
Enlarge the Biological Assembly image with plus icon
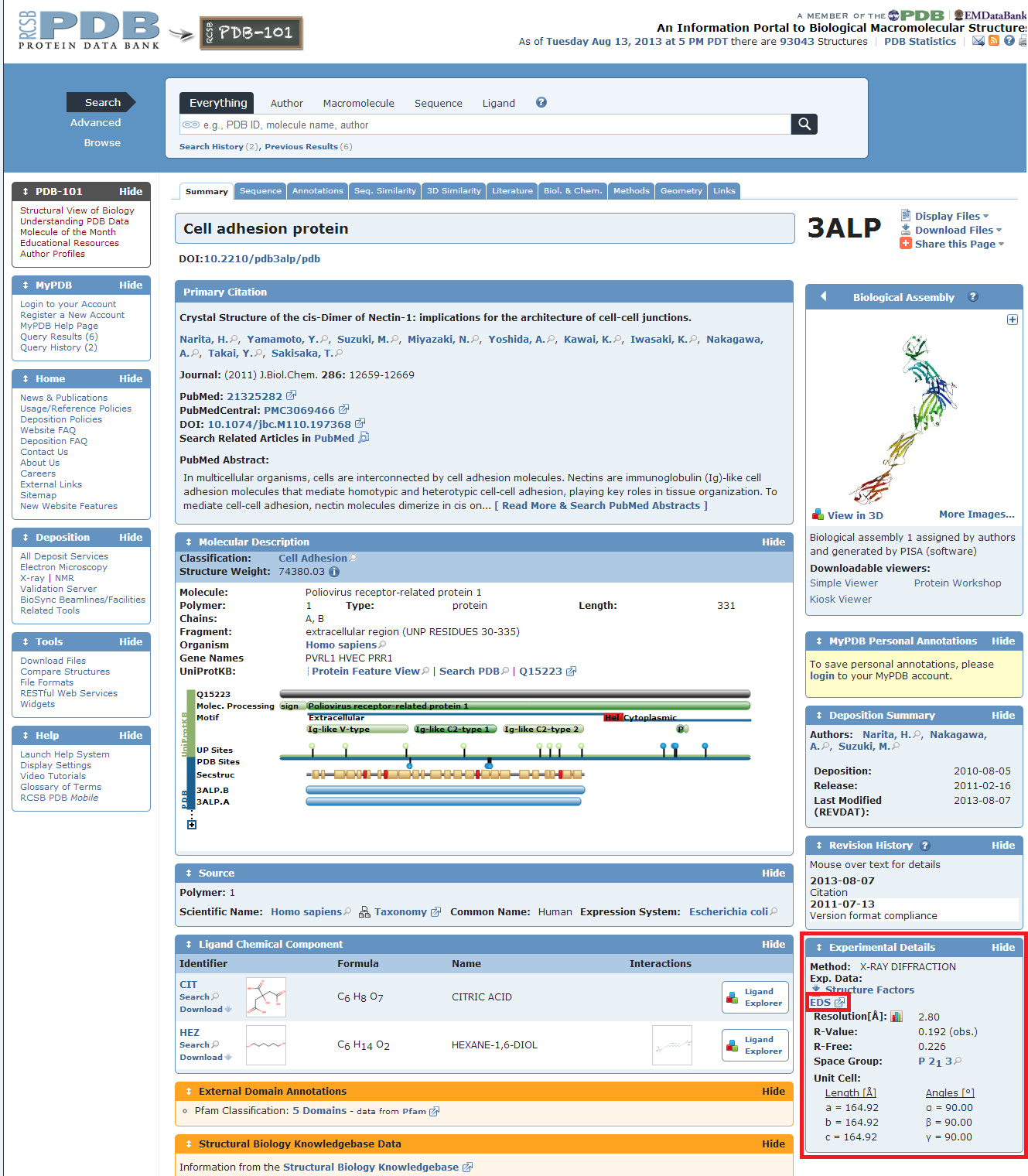[x=1012, y=320]
